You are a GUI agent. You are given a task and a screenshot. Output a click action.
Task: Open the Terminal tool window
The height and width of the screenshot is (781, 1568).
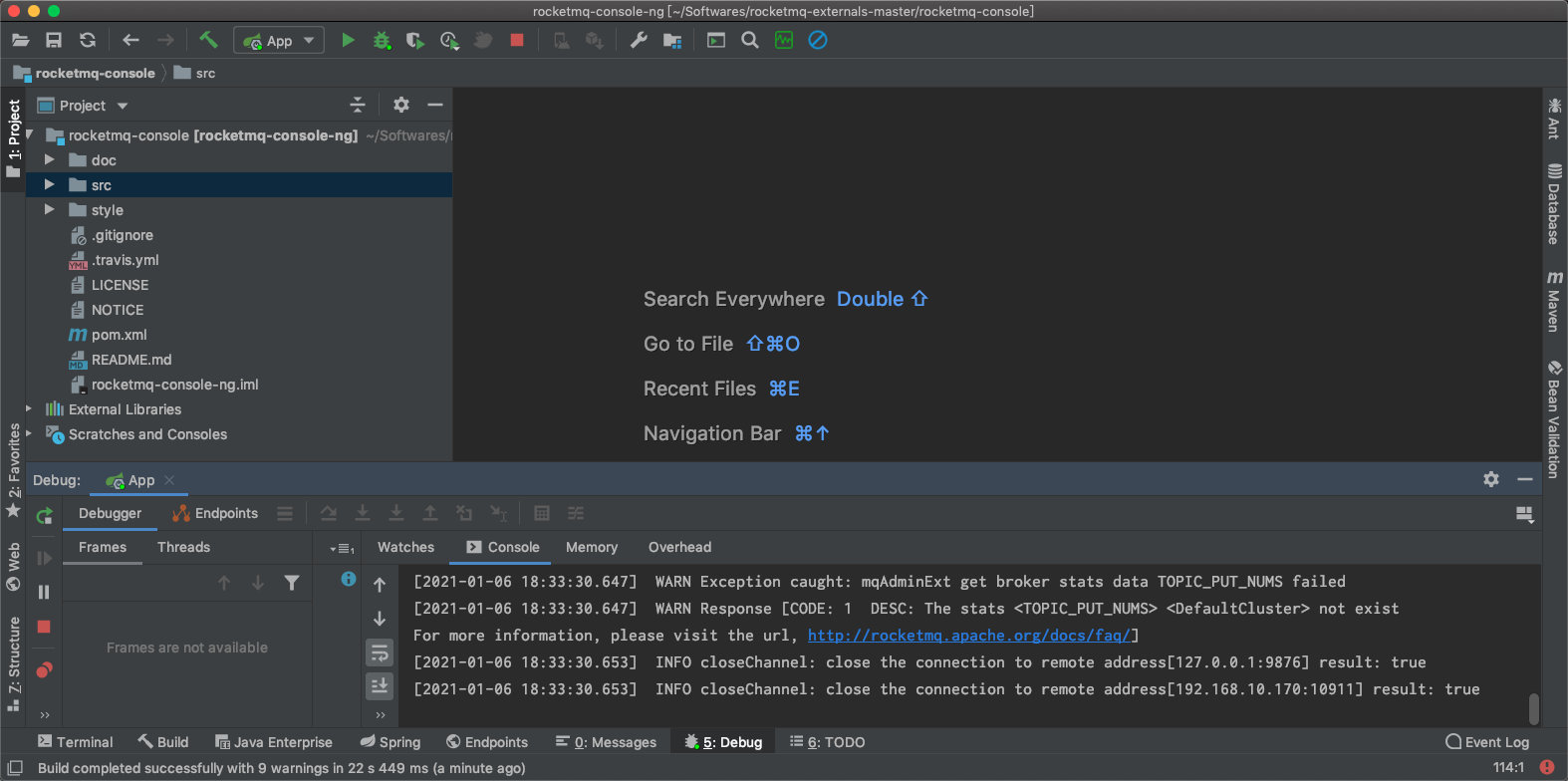pyautogui.click(x=76, y=742)
